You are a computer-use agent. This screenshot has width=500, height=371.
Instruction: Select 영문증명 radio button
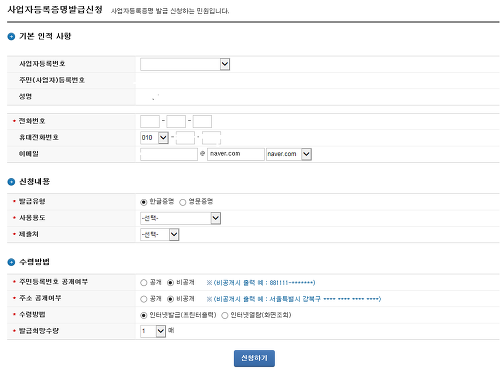[x=183, y=202]
